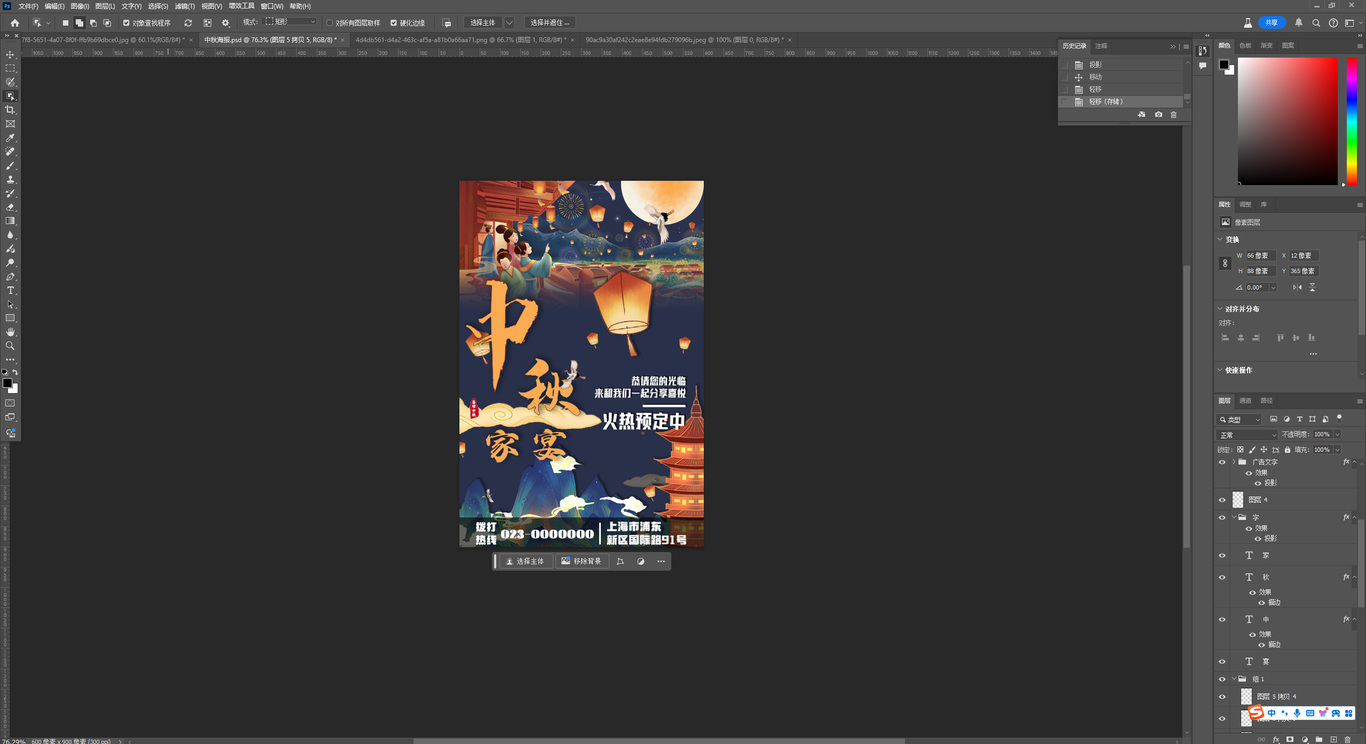Click 选择主体 in contextual task bar
Viewport: 1366px width, 744px height.
[524, 561]
